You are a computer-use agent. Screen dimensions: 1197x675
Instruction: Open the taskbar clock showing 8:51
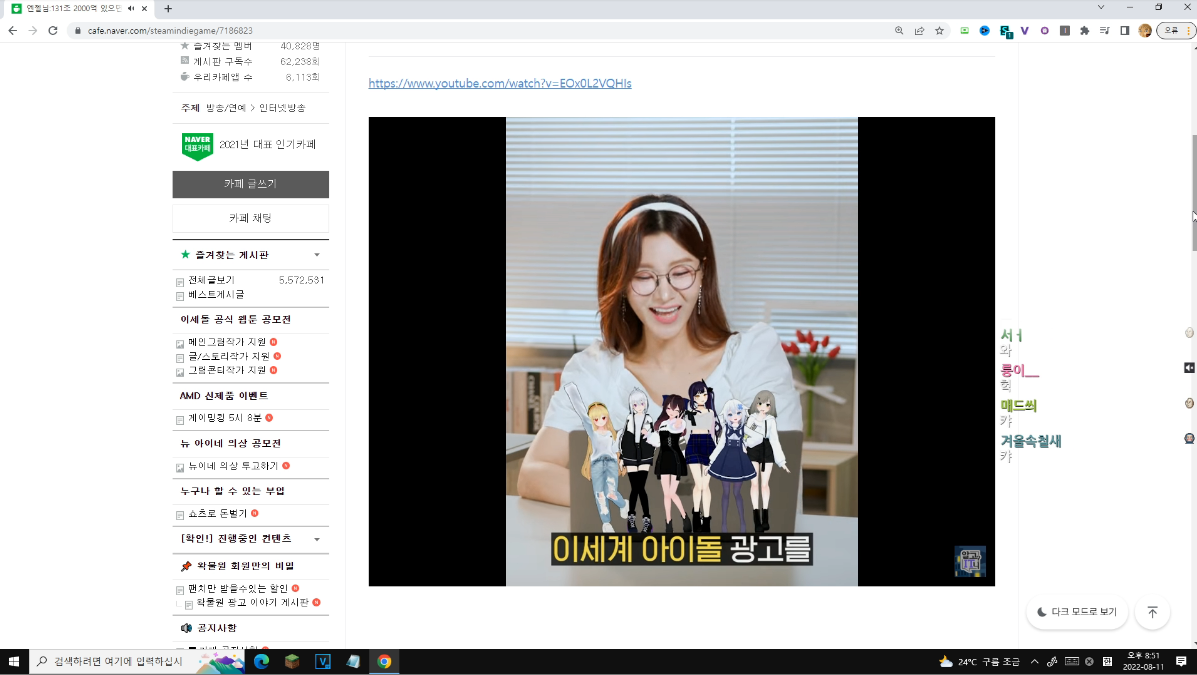tap(1143, 661)
